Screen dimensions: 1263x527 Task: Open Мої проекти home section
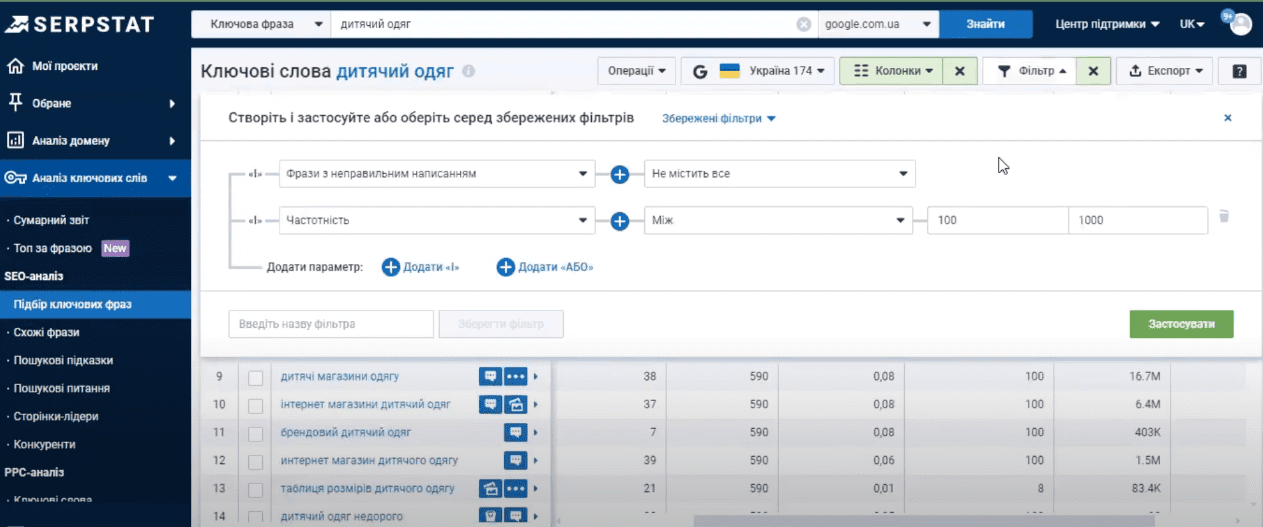point(66,66)
